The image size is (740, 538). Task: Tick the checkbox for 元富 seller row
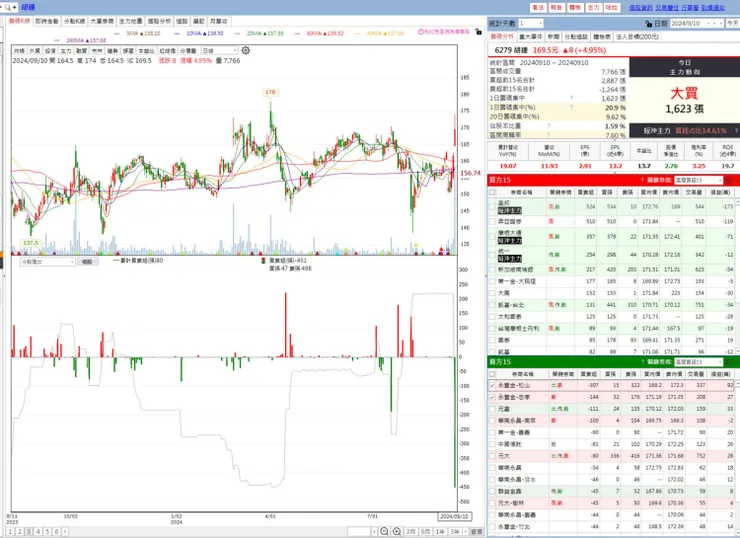click(x=492, y=409)
